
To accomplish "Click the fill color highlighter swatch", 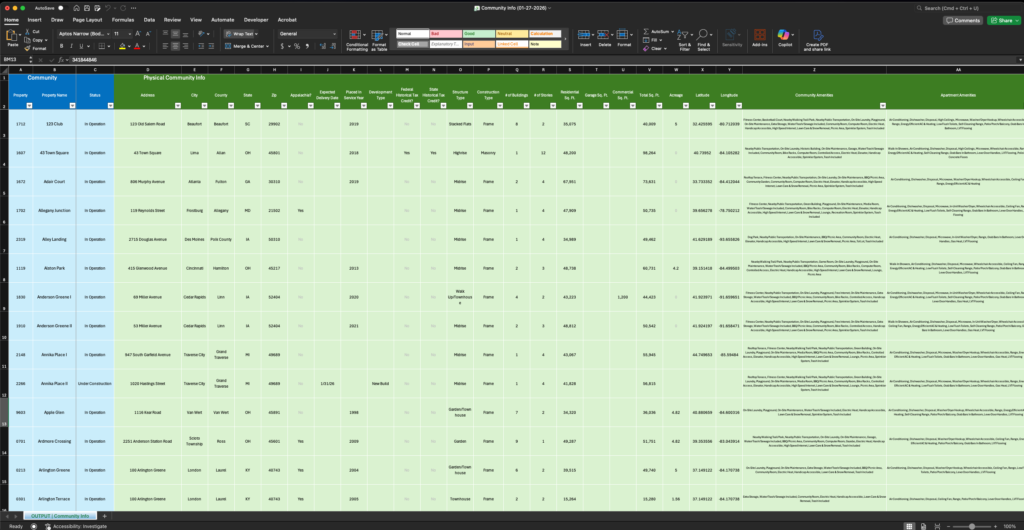I will 122,46.
